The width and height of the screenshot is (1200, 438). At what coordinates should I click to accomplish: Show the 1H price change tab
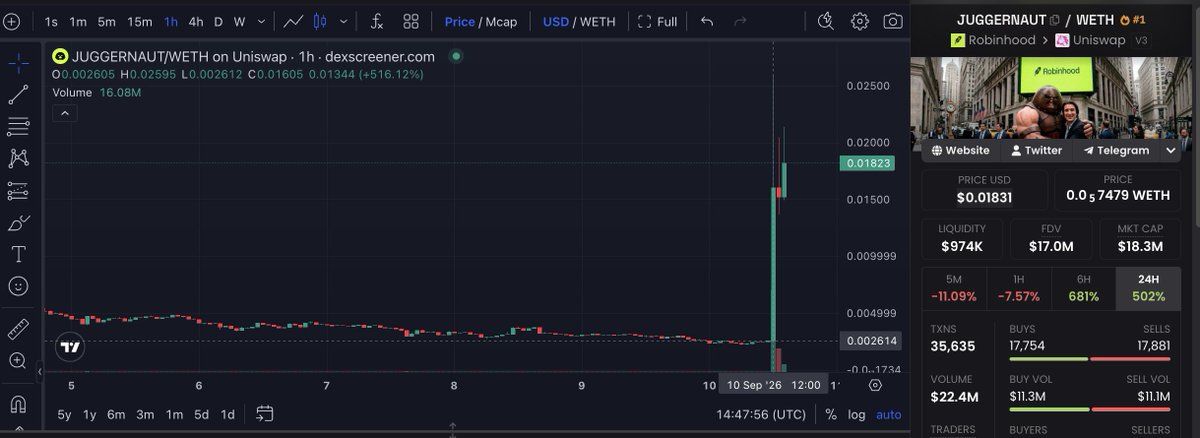pyautogui.click(x=1020, y=288)
